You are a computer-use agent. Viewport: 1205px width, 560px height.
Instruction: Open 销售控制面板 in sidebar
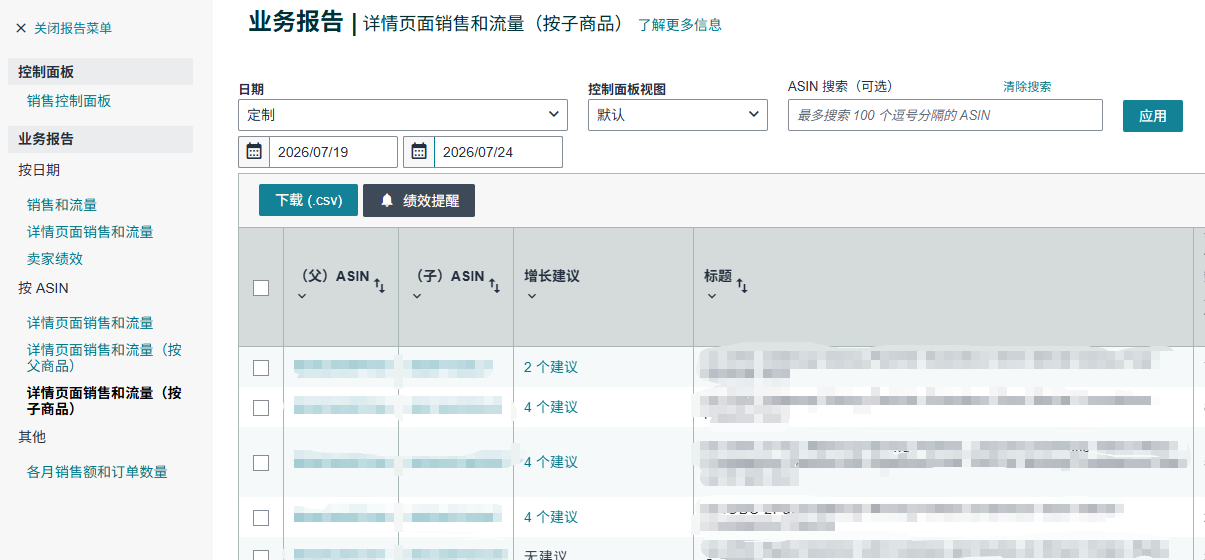pos(69,101)
